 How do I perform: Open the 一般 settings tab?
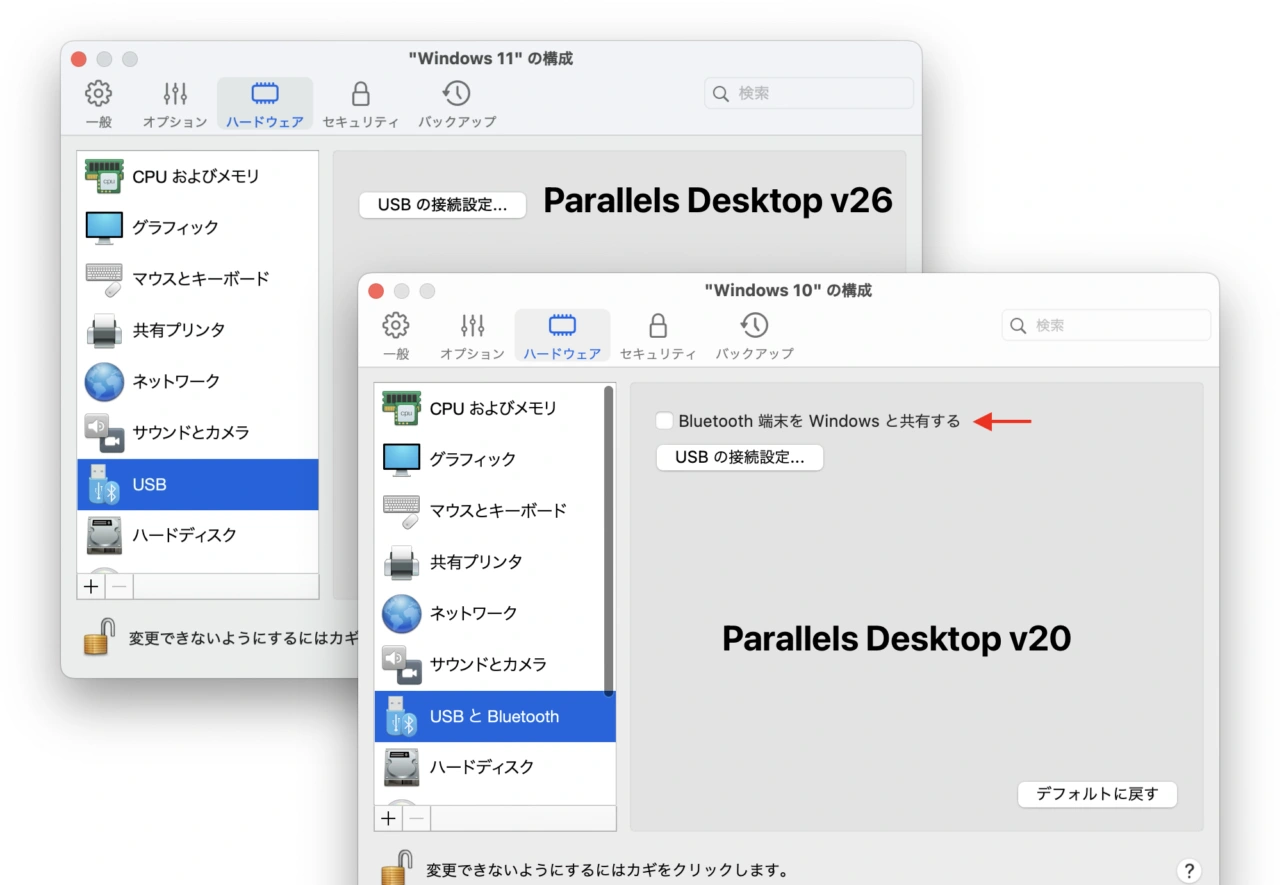click(x=395, y=334)
